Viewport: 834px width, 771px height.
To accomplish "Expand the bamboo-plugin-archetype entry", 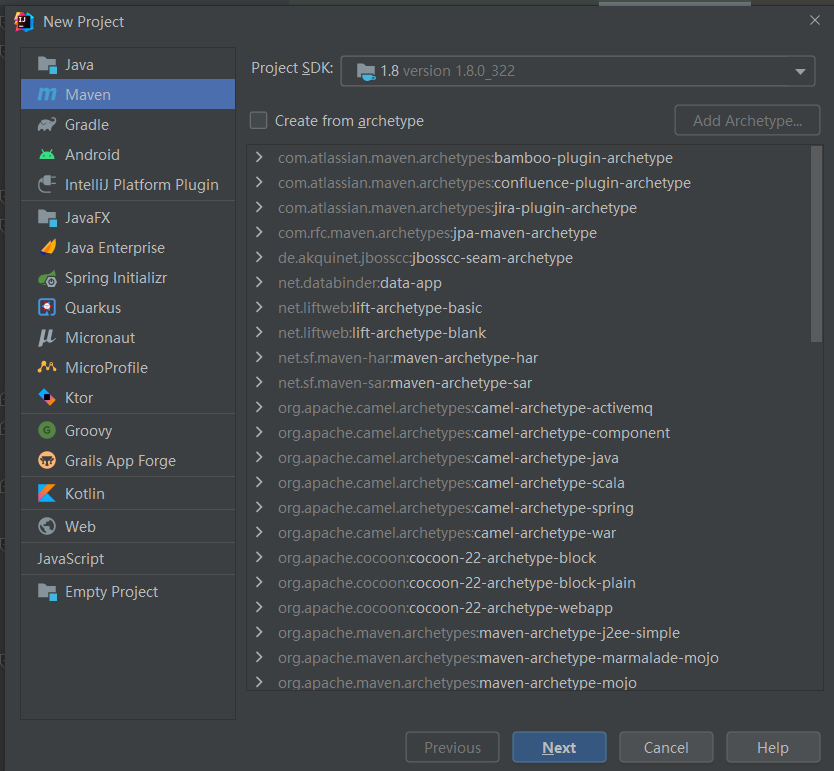I will [260, 158].
